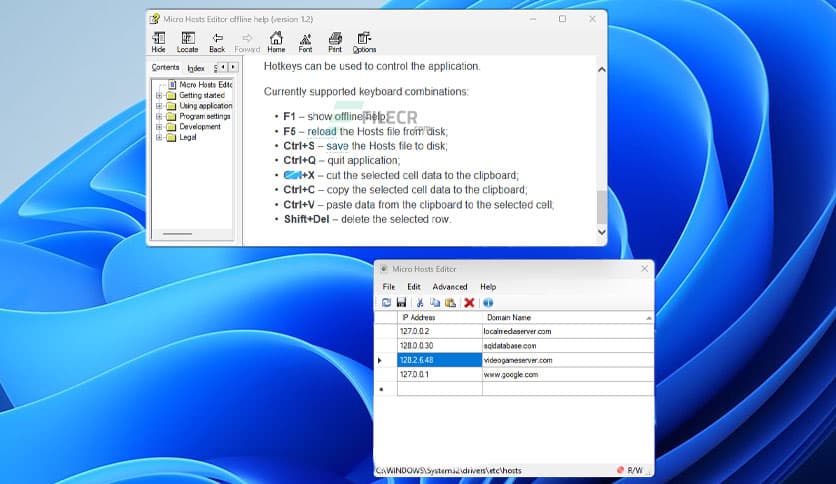
Task: Switch to the Index tab
Action: (x=196, y=68)
